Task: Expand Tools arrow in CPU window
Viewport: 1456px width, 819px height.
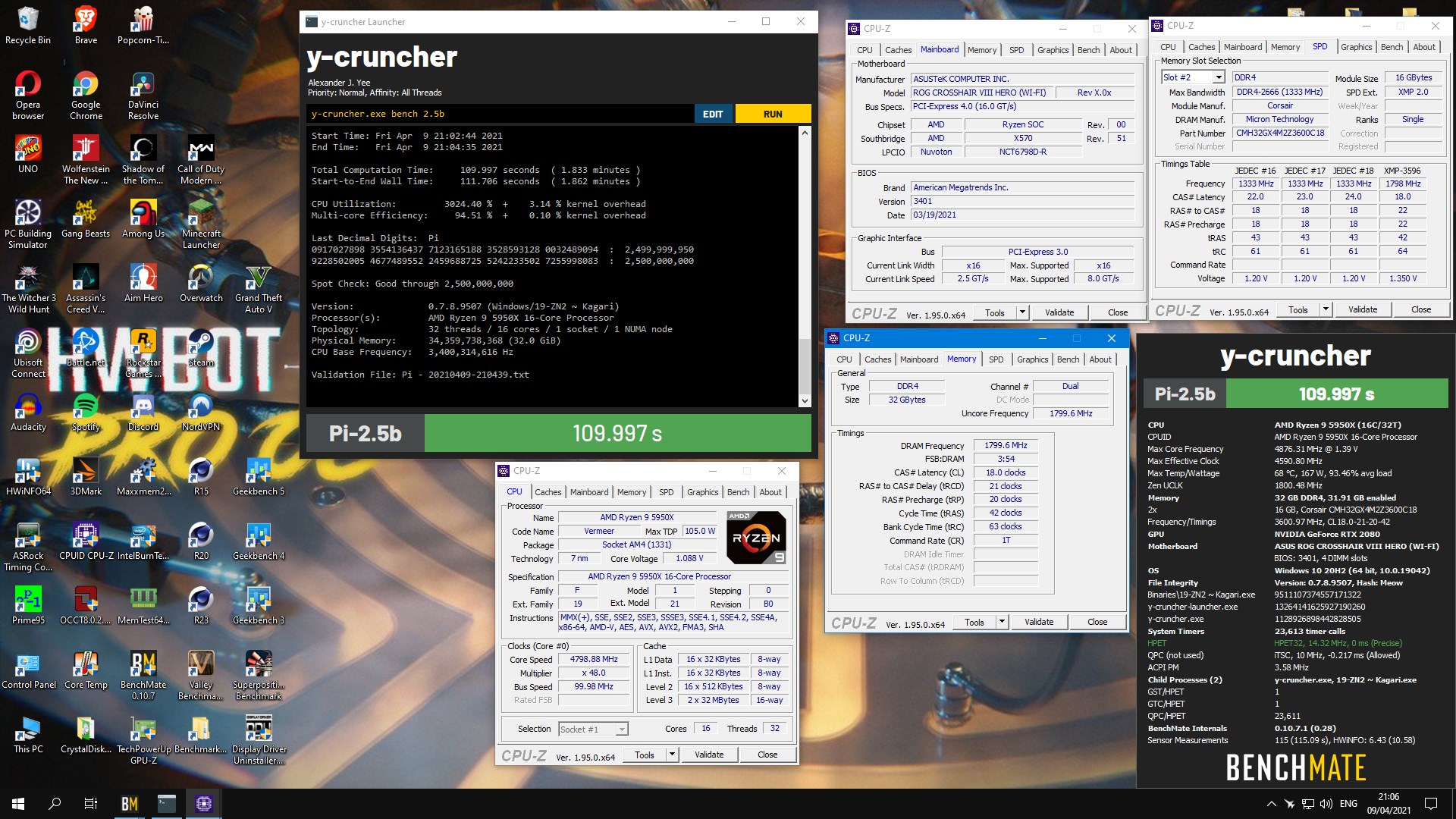Action: point(672,755)
